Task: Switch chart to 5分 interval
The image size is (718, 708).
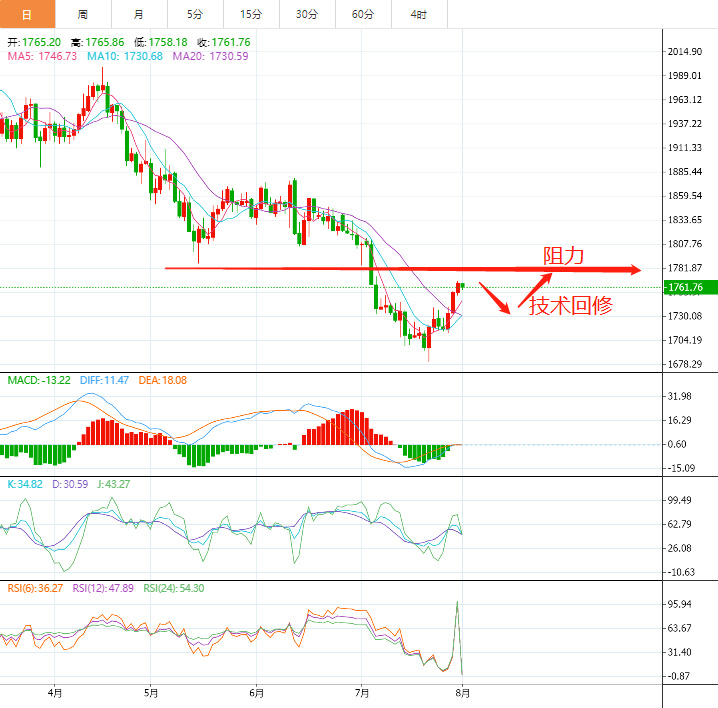Action: (x=194, y=15)
